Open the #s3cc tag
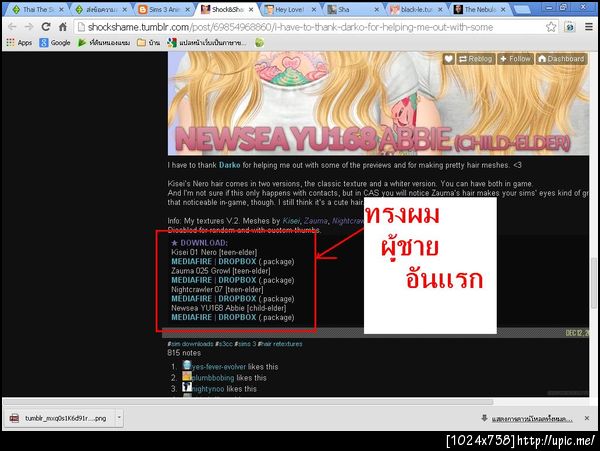This screenshot has height=451, width=600. (x=224, y=344)
